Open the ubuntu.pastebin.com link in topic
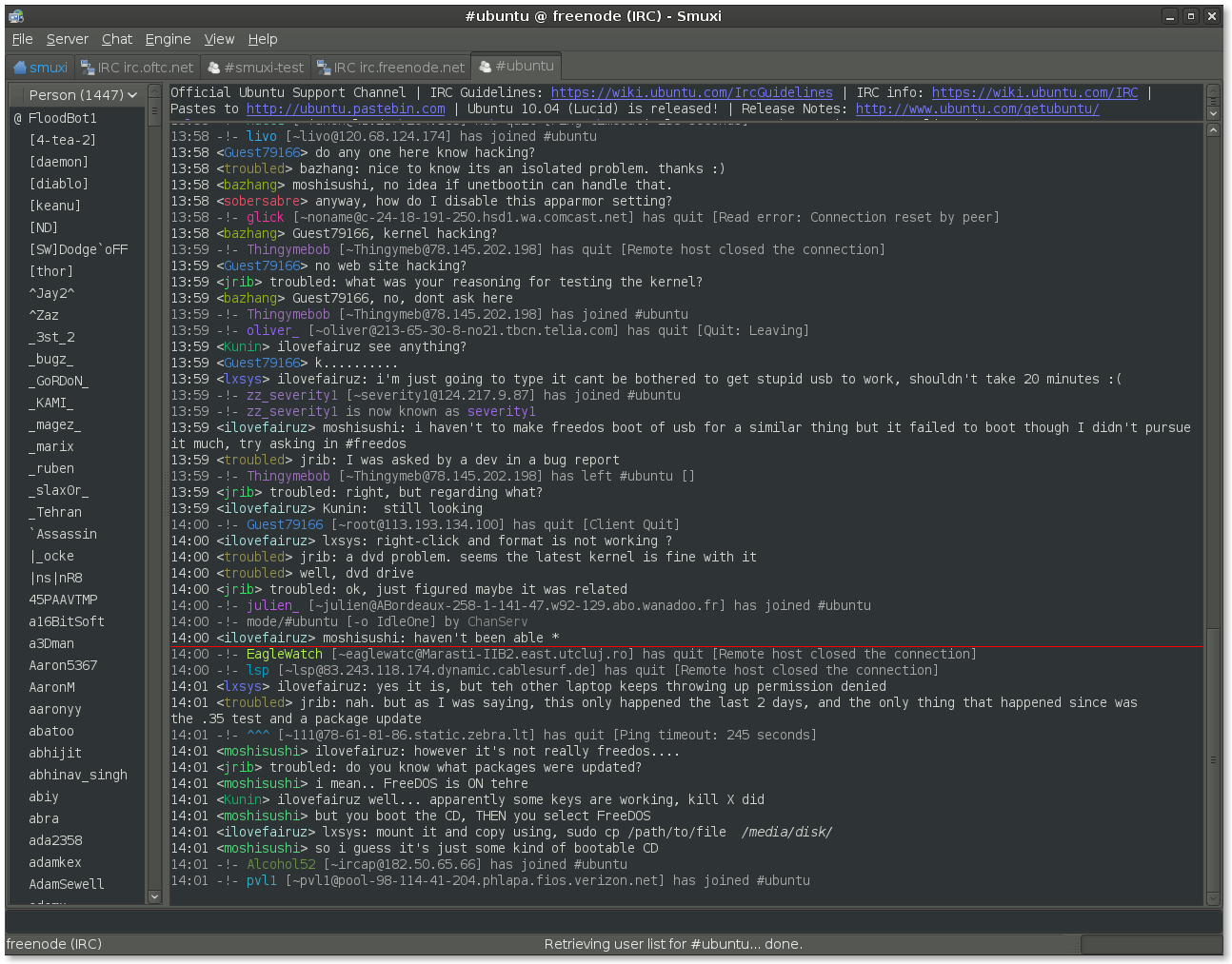 (x=345, y=108)
